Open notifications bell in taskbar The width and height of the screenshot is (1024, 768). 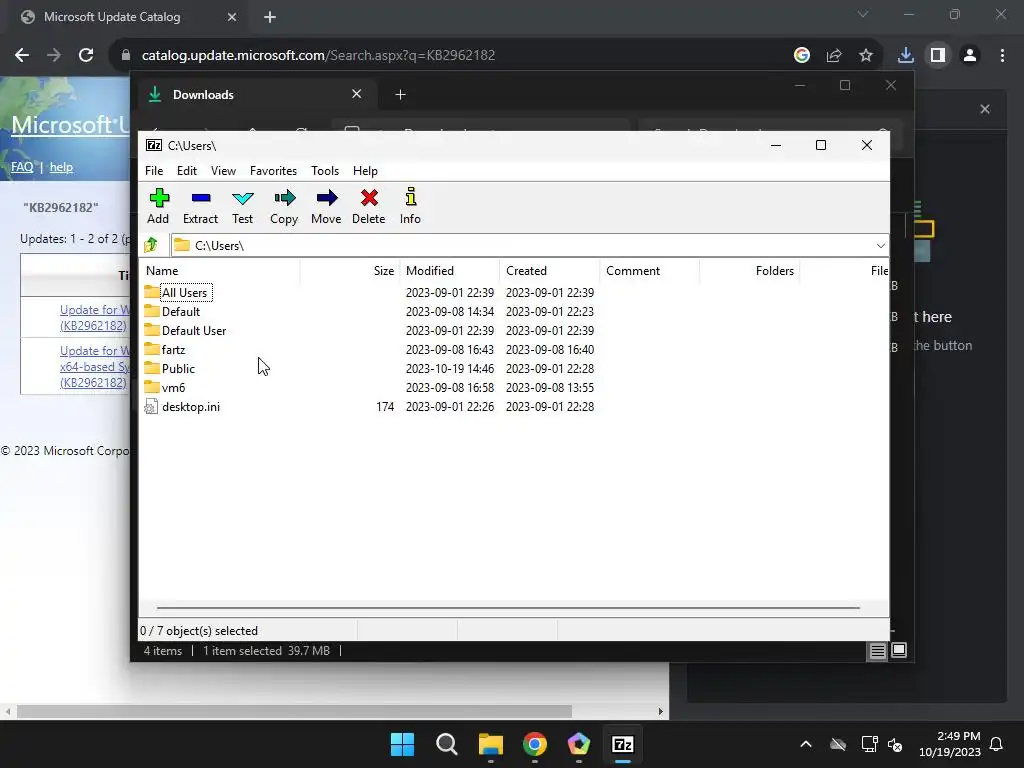[x=996, y=744]
